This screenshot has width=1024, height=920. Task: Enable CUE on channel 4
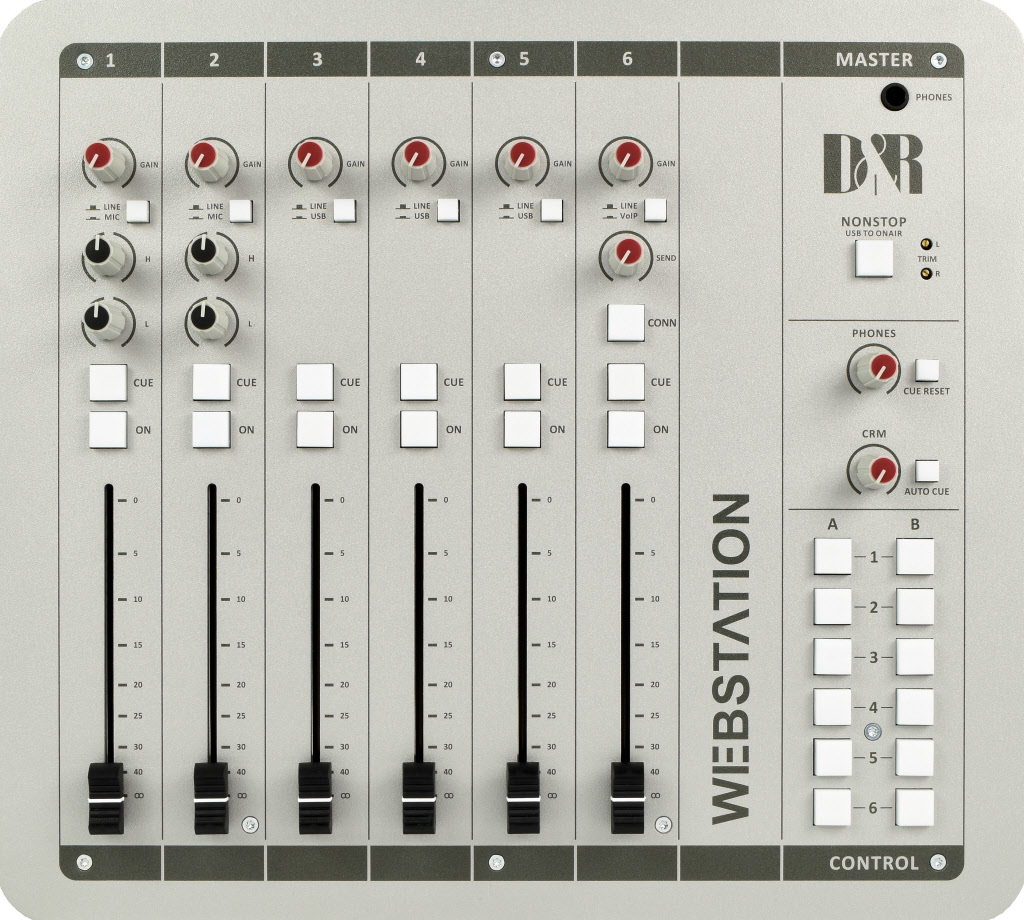416,382
